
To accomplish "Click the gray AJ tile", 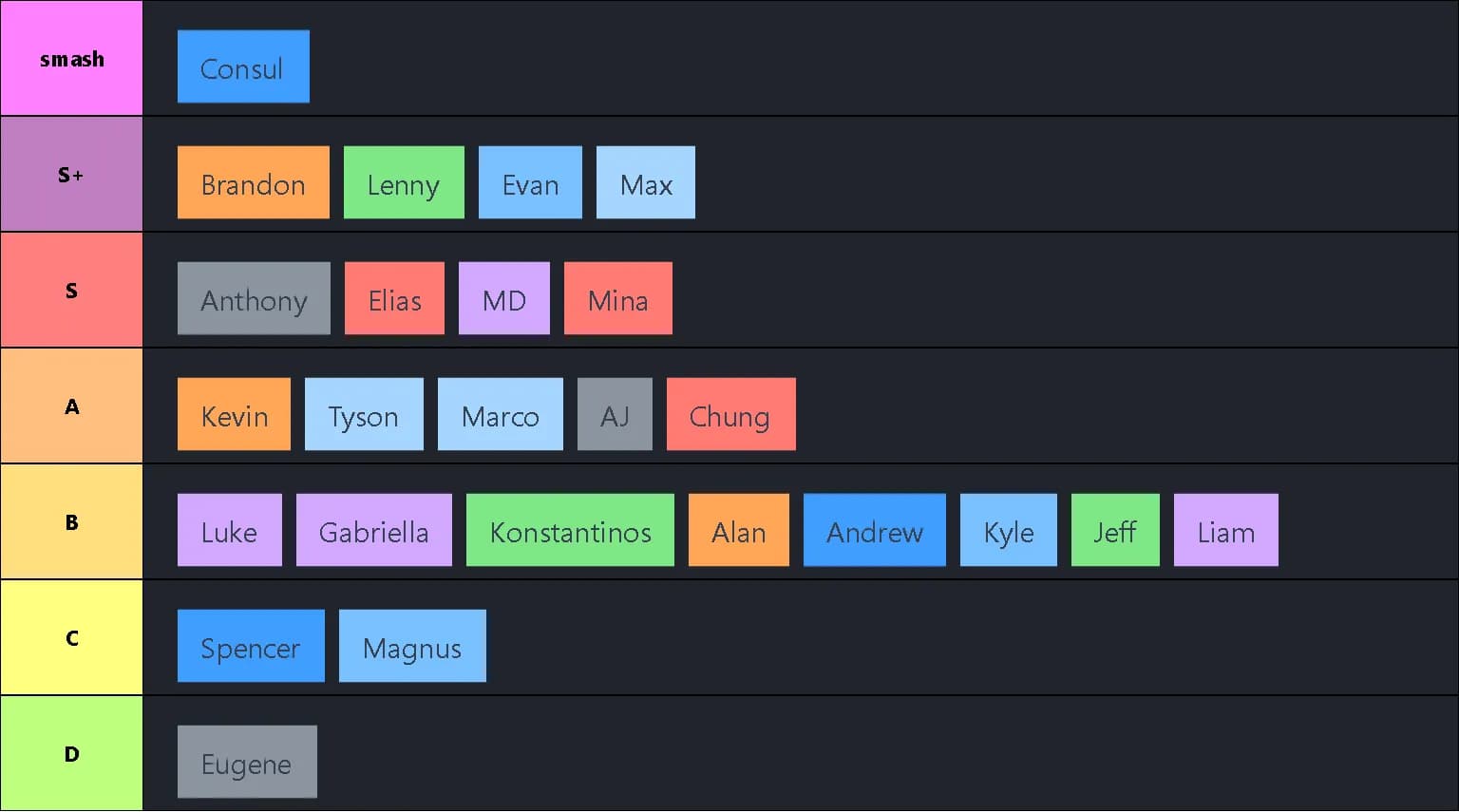I will coord(615,415).
